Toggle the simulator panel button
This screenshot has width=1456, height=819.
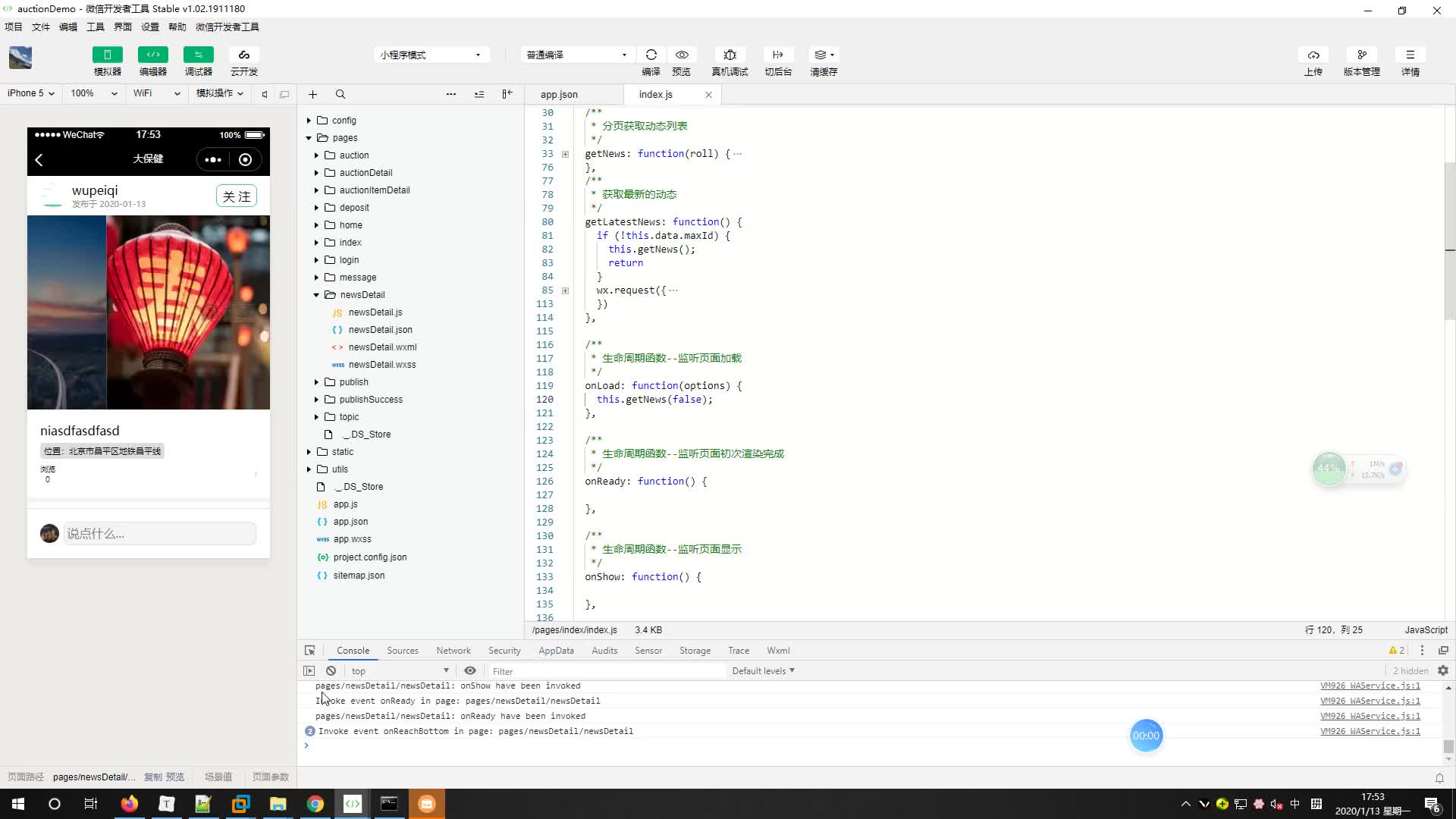coord(108,55)
